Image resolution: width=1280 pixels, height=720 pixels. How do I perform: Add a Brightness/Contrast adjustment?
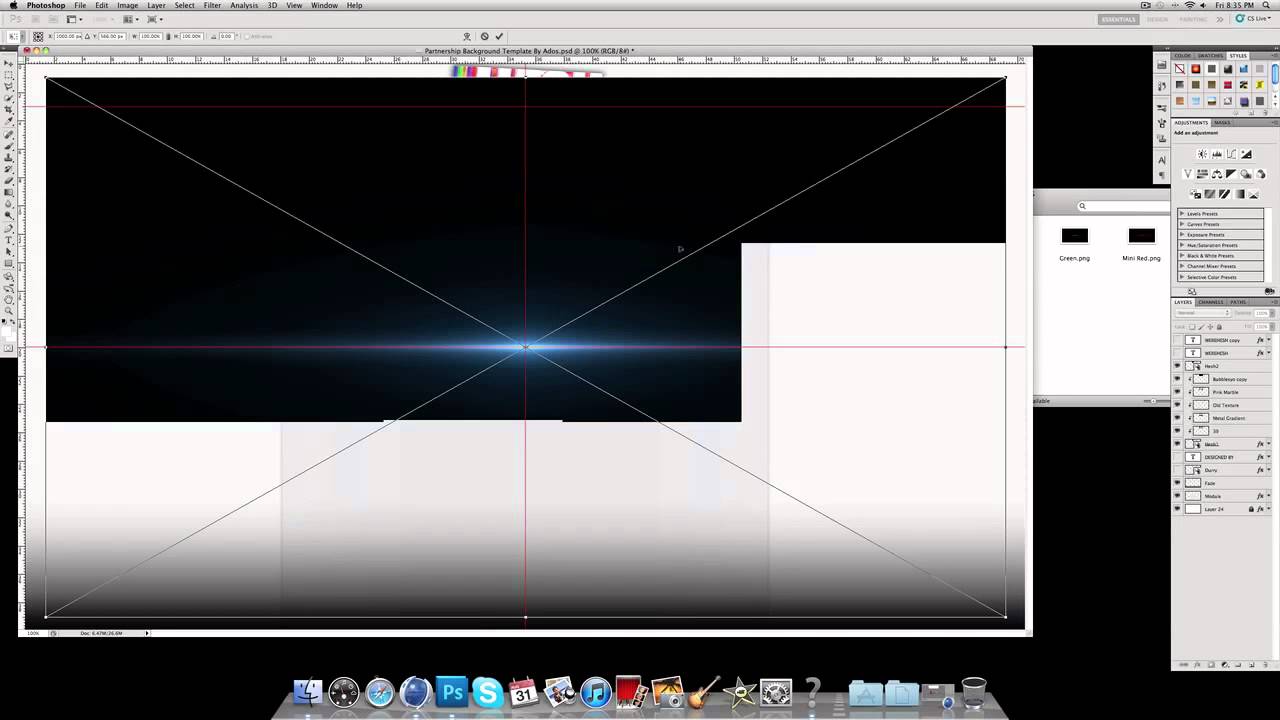pyautogui.click(x=1202, y=154)
